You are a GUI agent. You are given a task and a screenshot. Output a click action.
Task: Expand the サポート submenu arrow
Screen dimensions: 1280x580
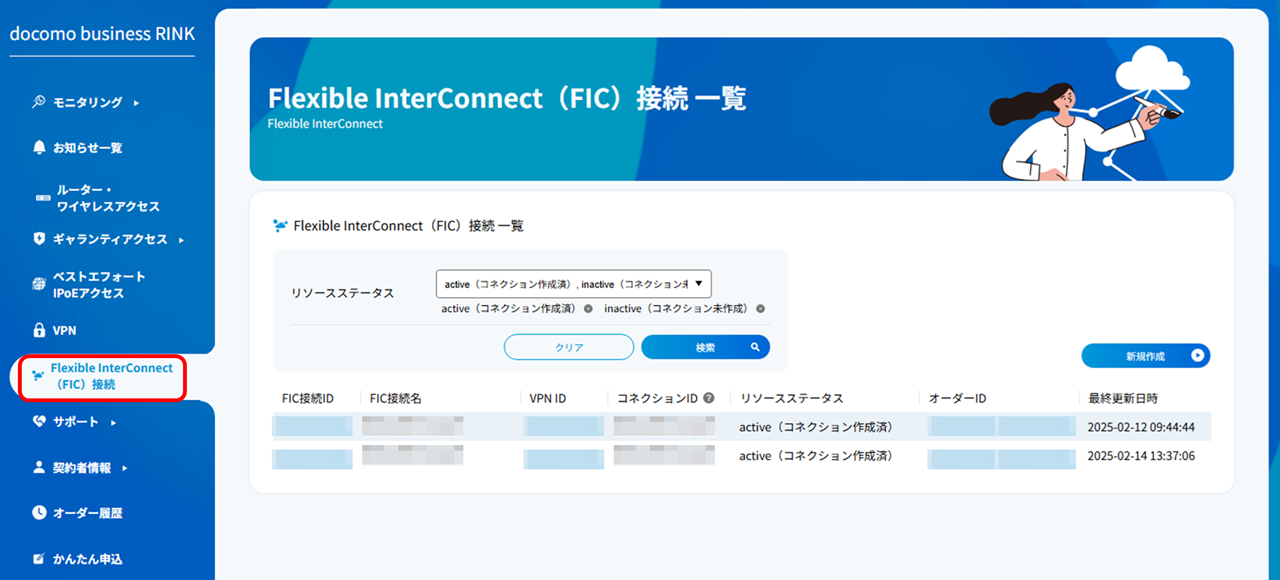tap(113, 423)
